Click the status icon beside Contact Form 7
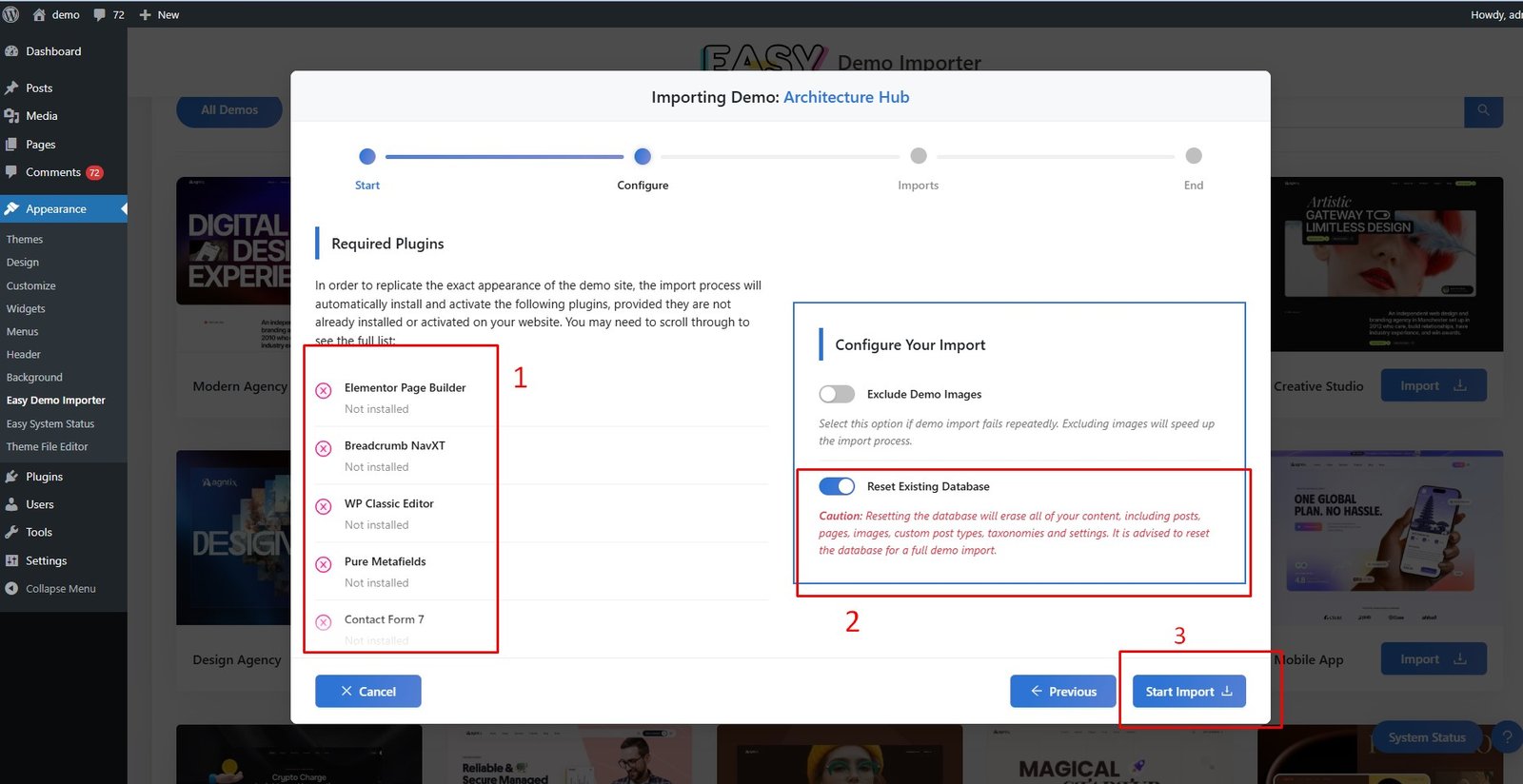The image size is (1523, 784). point(324,622)
